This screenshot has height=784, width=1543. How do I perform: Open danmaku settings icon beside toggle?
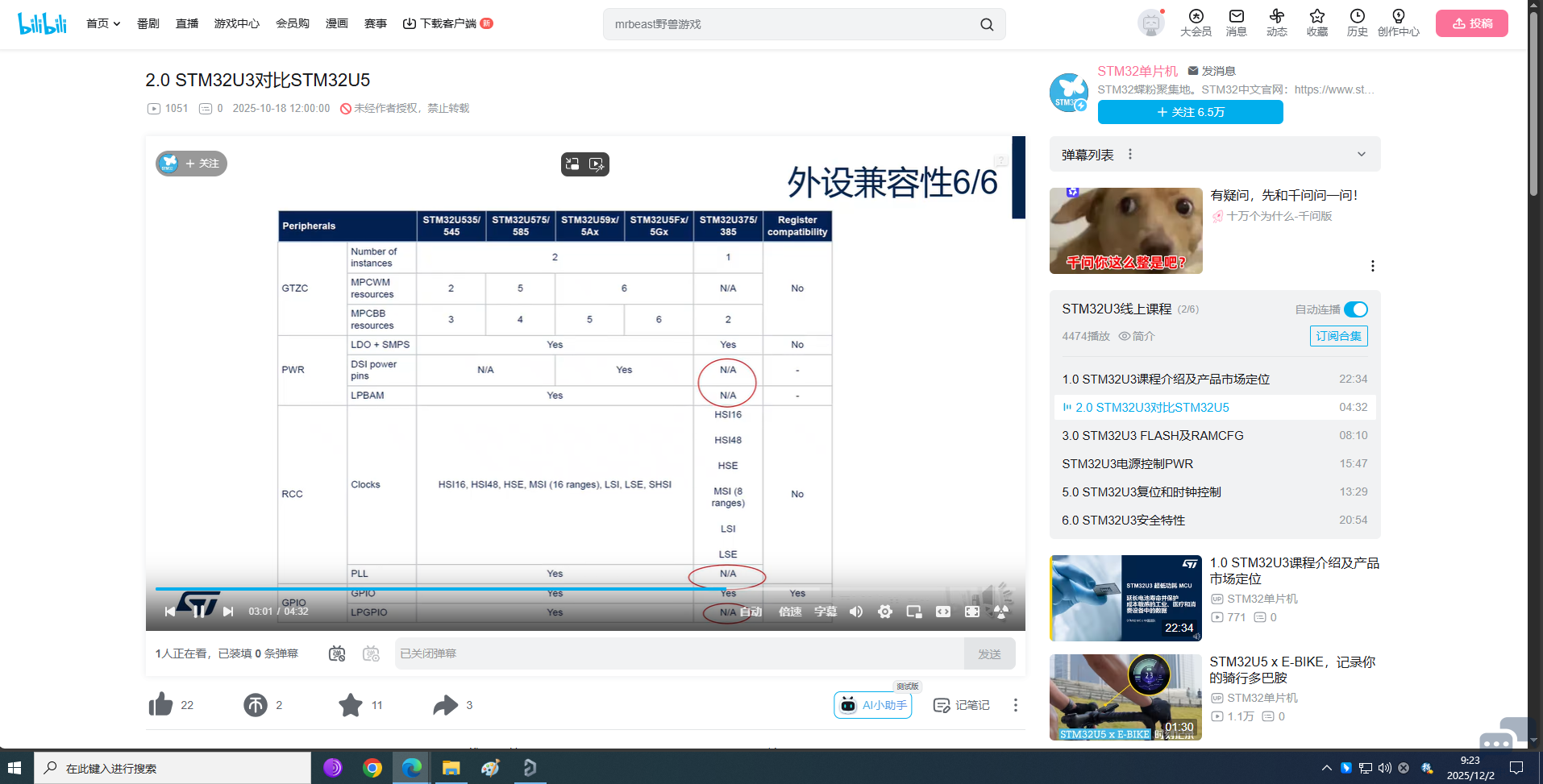(371, 653)
